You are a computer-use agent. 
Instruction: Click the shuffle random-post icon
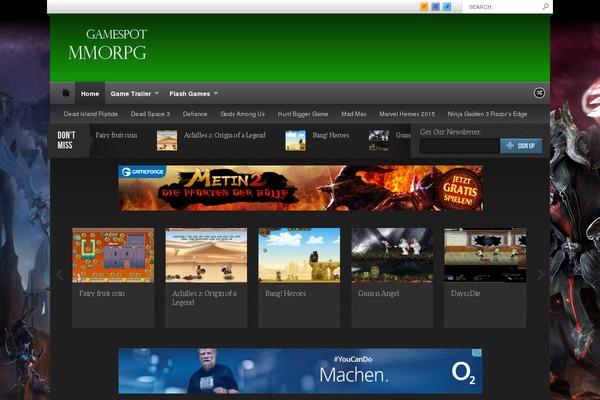click(x=539, y=93)
